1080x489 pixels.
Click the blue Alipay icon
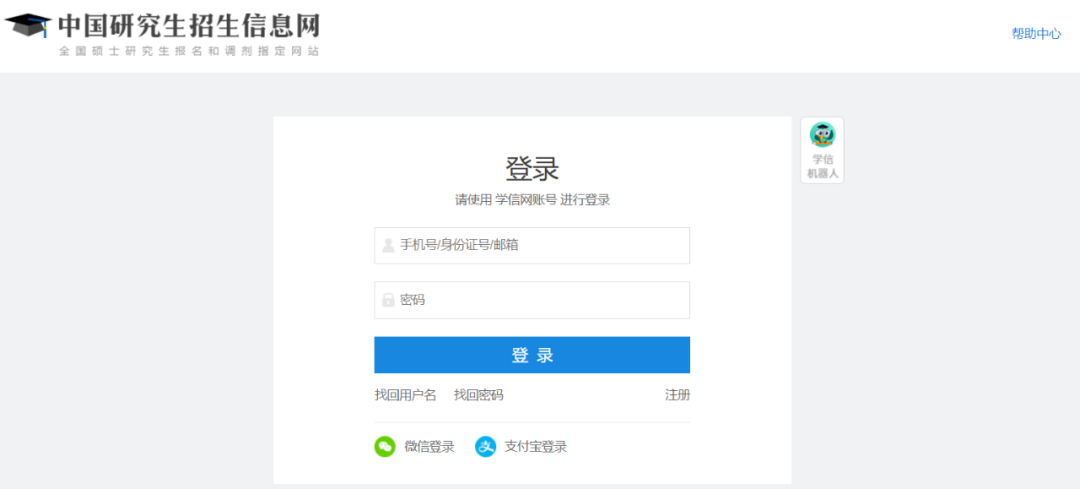pyautogui.click(x=486, y=447)
